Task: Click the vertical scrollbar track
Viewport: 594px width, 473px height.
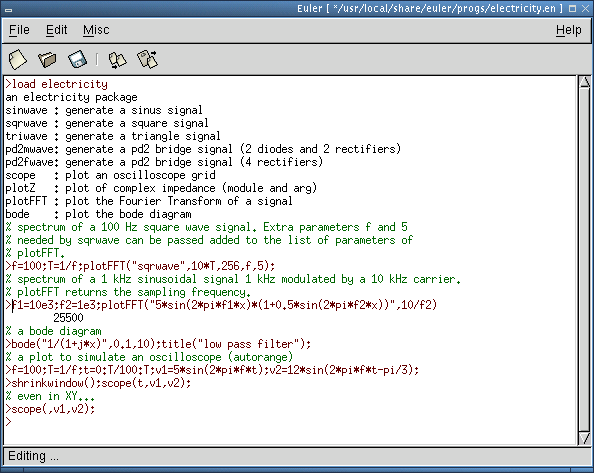Action: point(585,260)
